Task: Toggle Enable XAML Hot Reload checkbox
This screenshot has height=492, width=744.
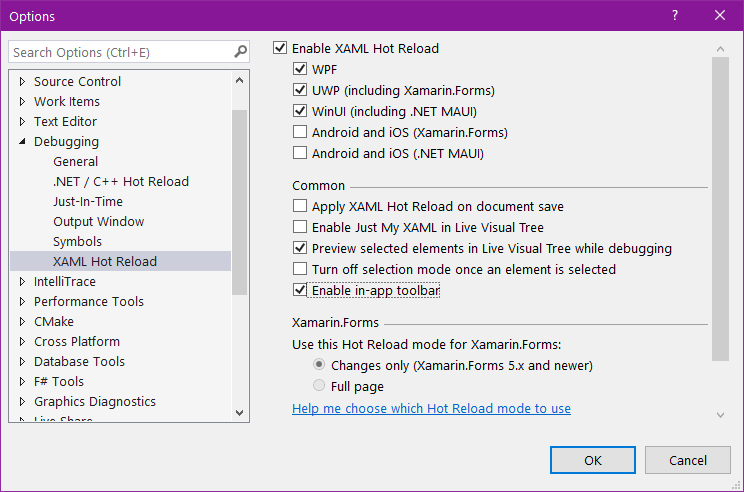Action: pos(280,48)
